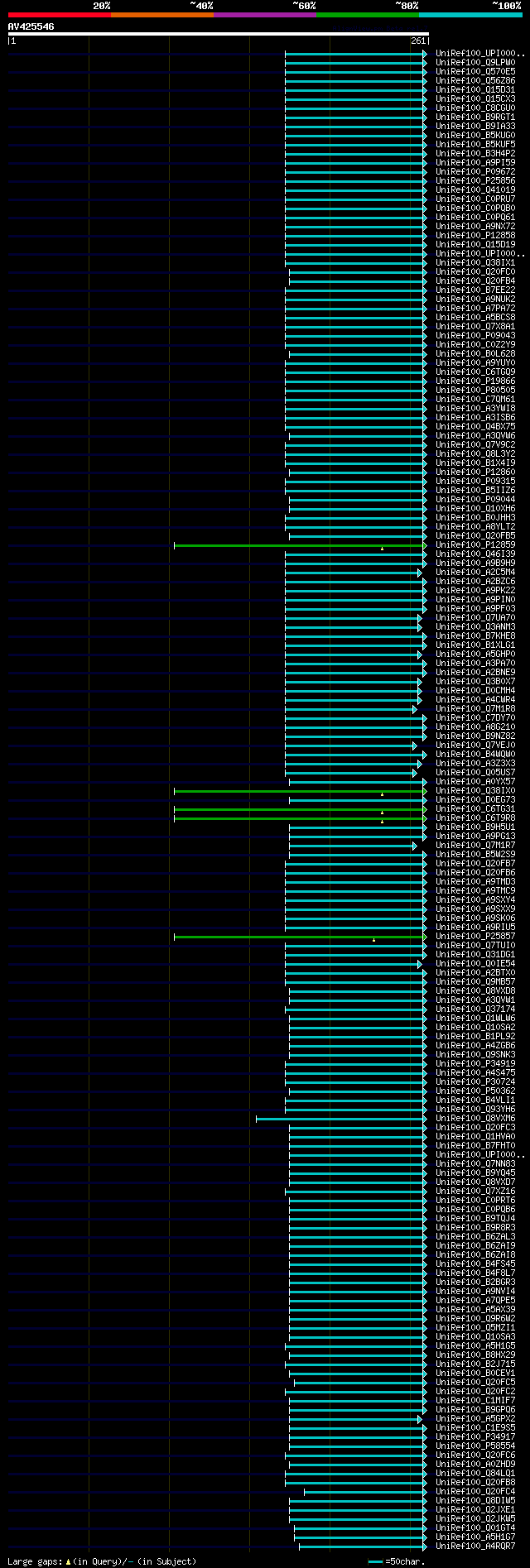This screenshot has width=530, height=1568.
Task: Select the UniRef100_A3Z3X3 label
Action: (475, 764)
